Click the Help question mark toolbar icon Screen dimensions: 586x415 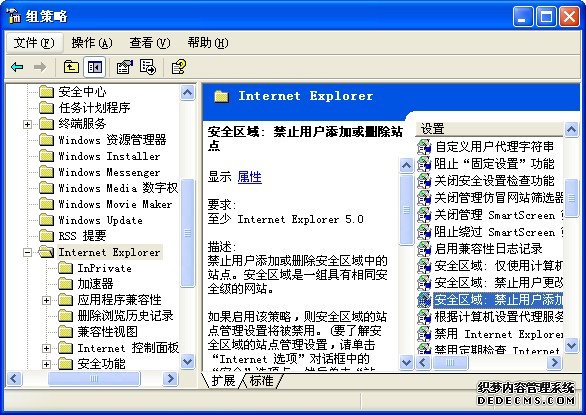178,67
